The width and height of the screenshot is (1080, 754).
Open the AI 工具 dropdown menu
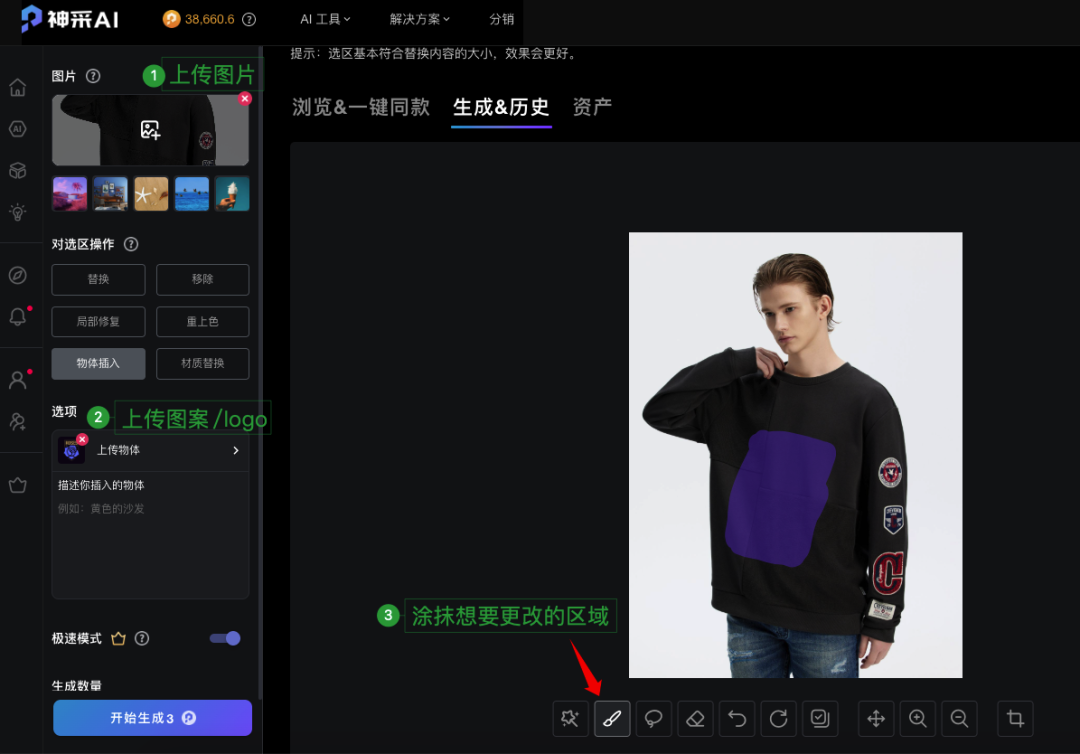coord(326,19)
